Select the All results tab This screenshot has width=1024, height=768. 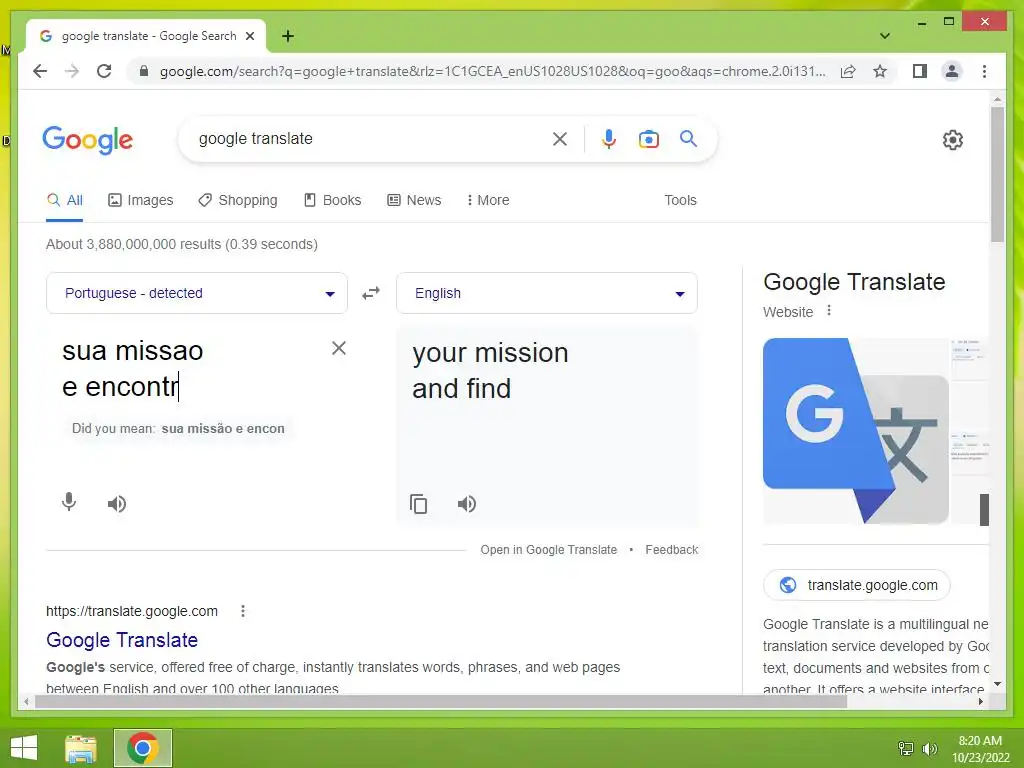tap(65, 200)
